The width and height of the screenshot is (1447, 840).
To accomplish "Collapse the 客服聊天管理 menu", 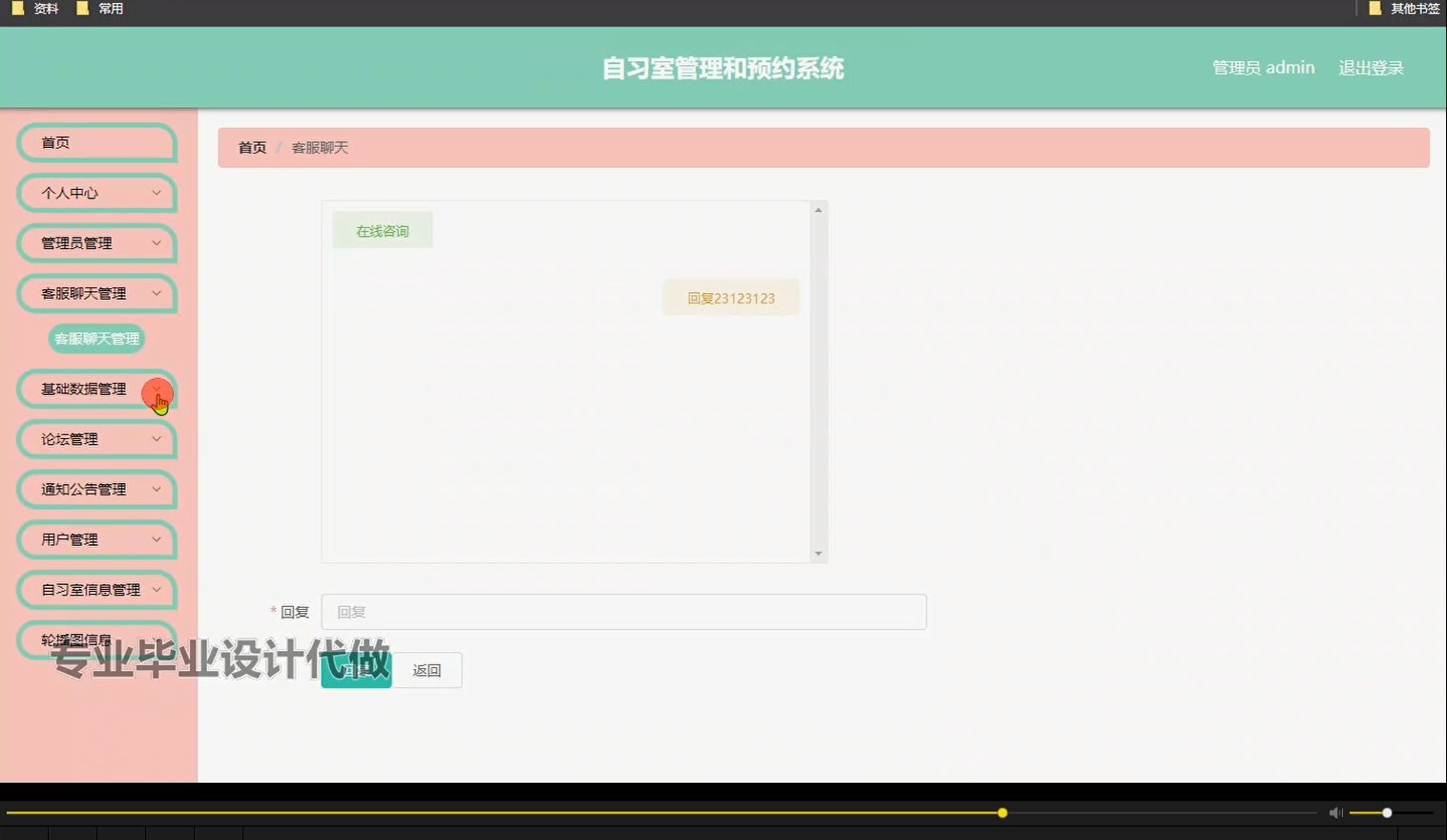I will [95, 293].
